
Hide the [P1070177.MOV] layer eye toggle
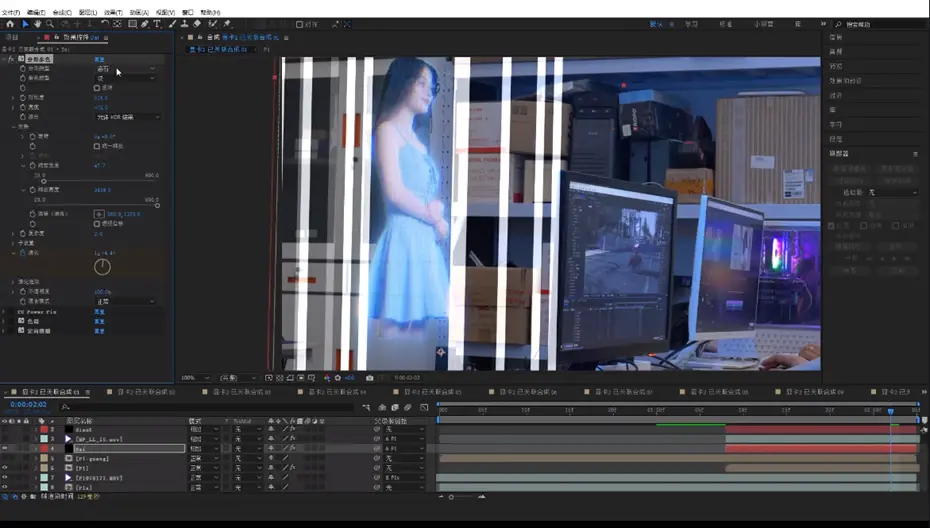tap(5, 478)
